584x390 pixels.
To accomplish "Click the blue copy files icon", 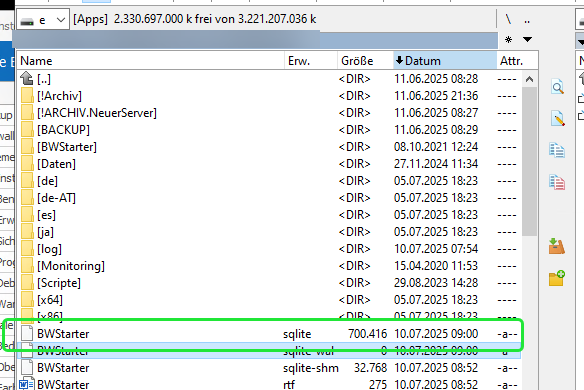I will [x=557, y=150].
